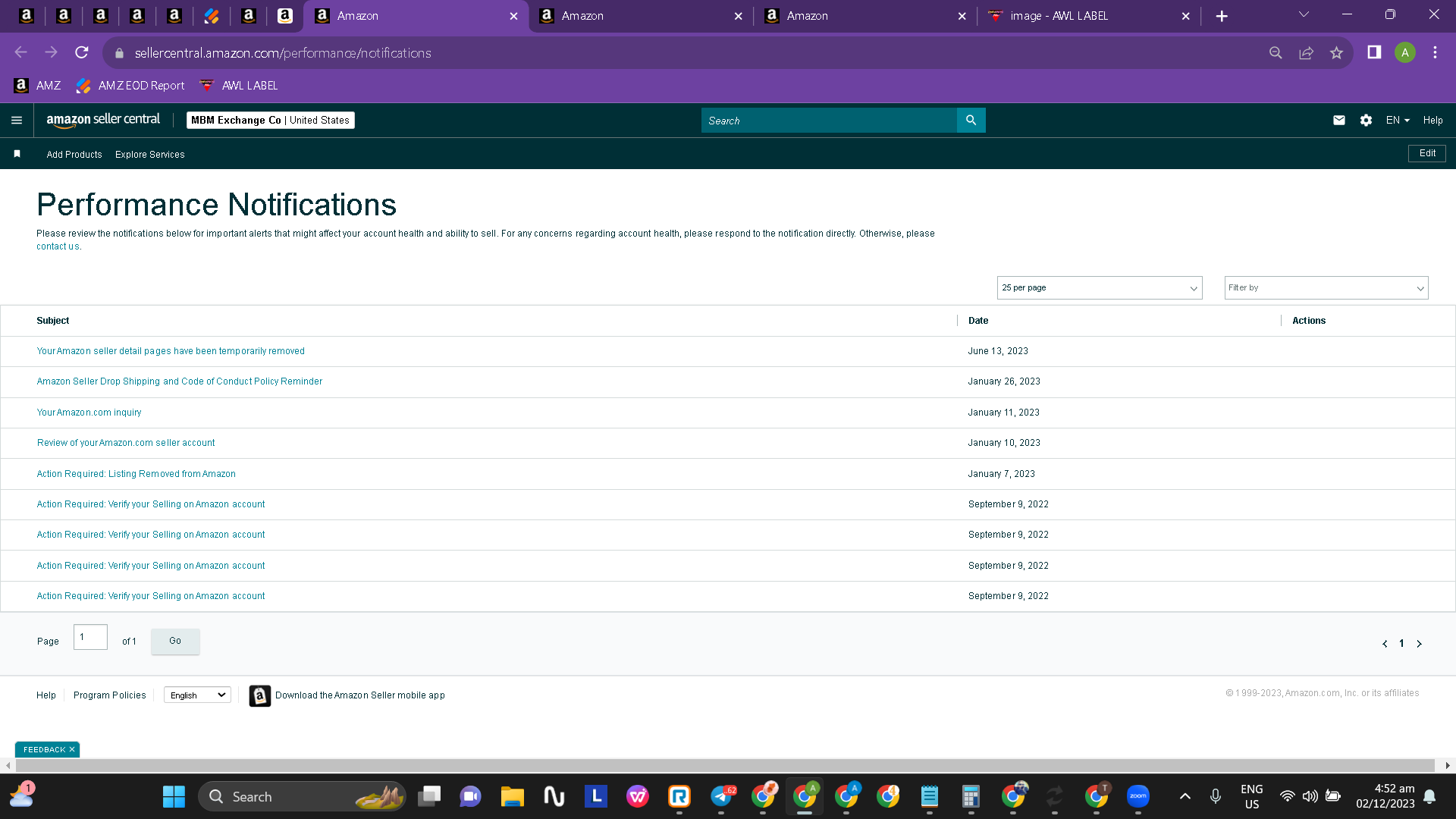Click the Subject column header

click(x=53, y=321)
